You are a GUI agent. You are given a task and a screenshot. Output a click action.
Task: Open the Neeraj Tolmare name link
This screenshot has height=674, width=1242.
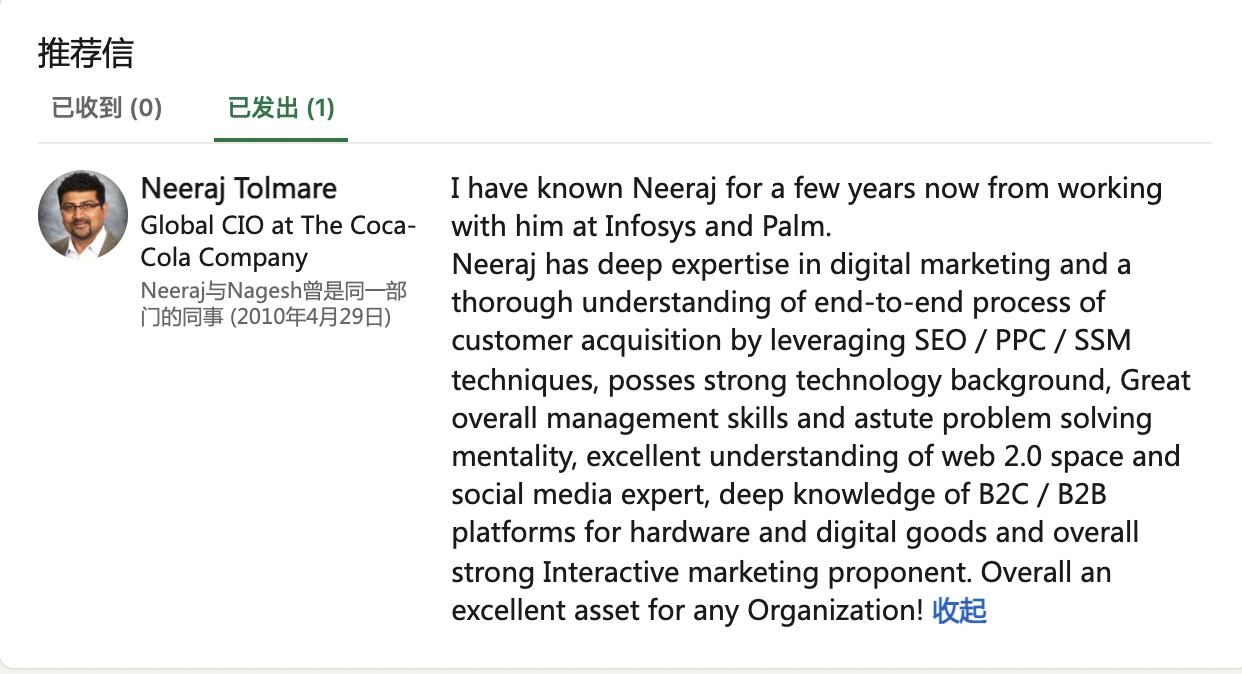(x=238, y=188)
